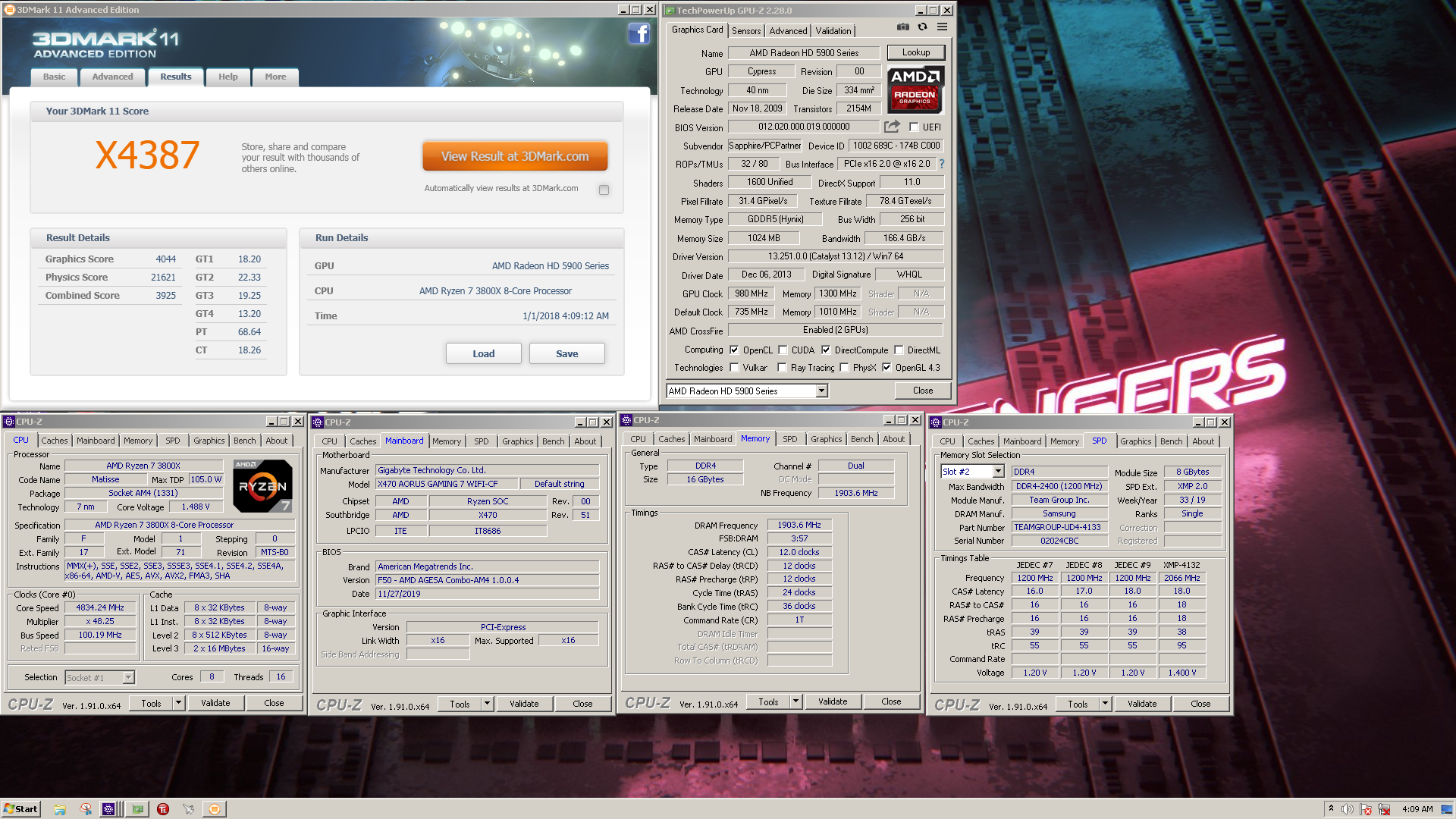Click the title bar icon of the CPU-Z SPD window

coord(936,422)
